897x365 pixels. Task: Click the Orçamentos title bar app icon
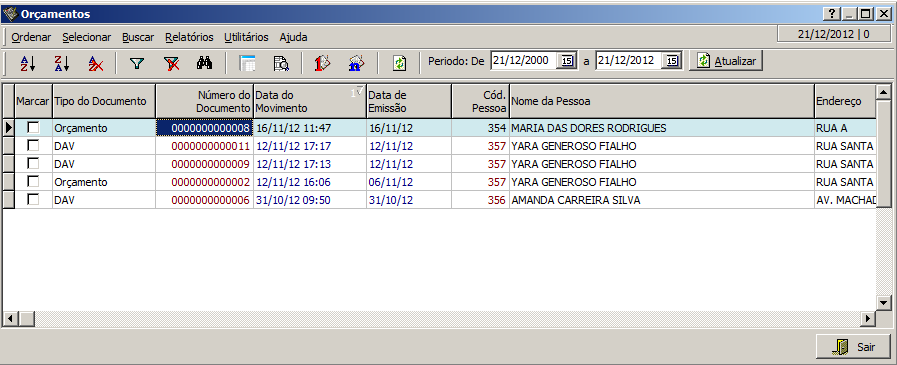[10, 14]
